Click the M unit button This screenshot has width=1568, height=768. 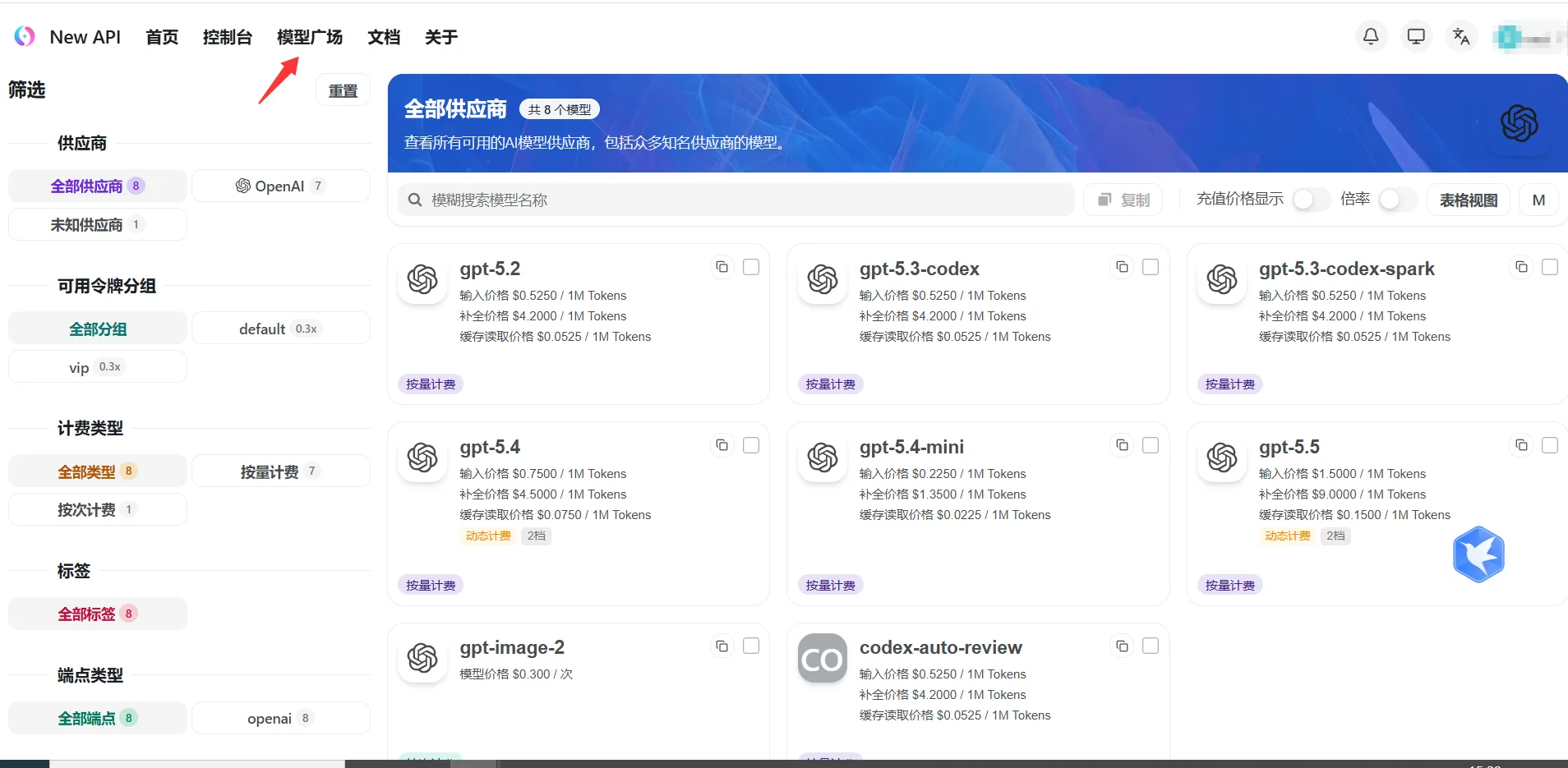(x=1539, y=200)
